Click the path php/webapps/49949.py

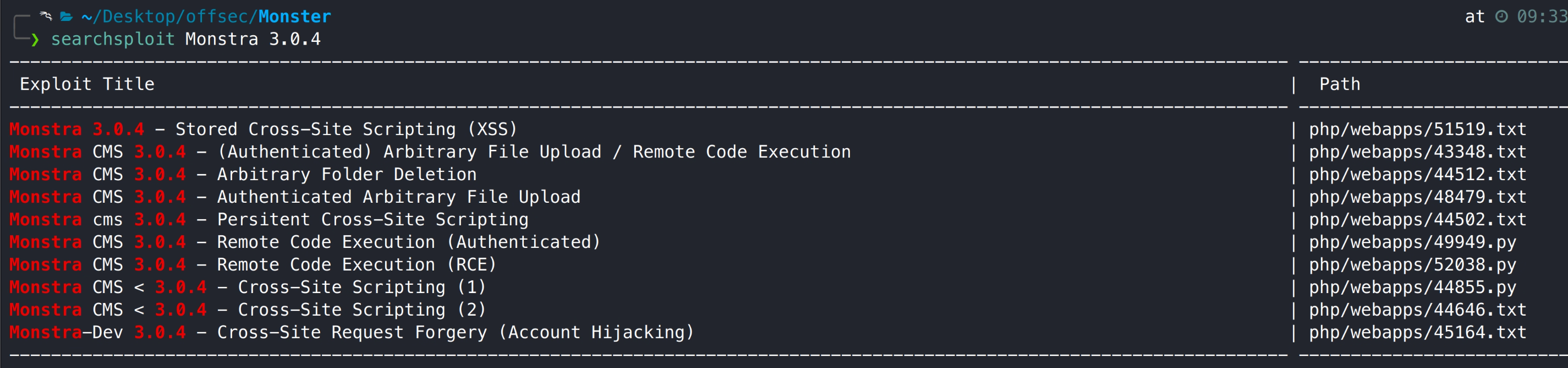click(1412, 242)
